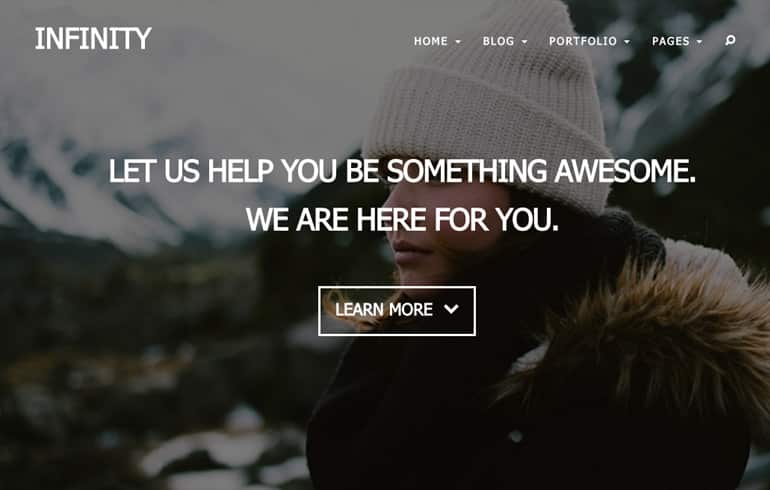Screen dimensions: 770x490
Task: Open the BLOG menu item
Action: click(498, 41)
